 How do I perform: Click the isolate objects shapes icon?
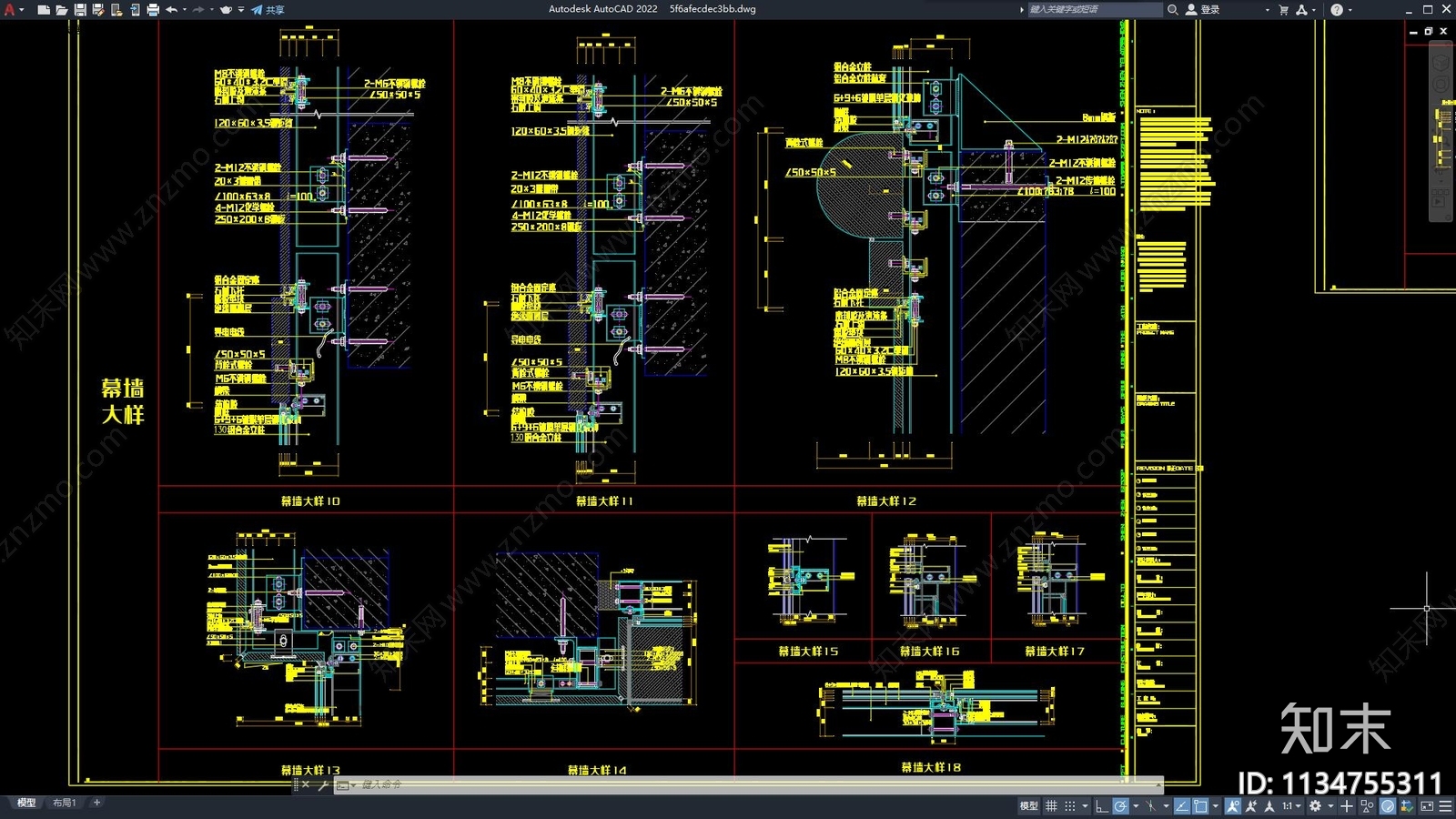1367,805
